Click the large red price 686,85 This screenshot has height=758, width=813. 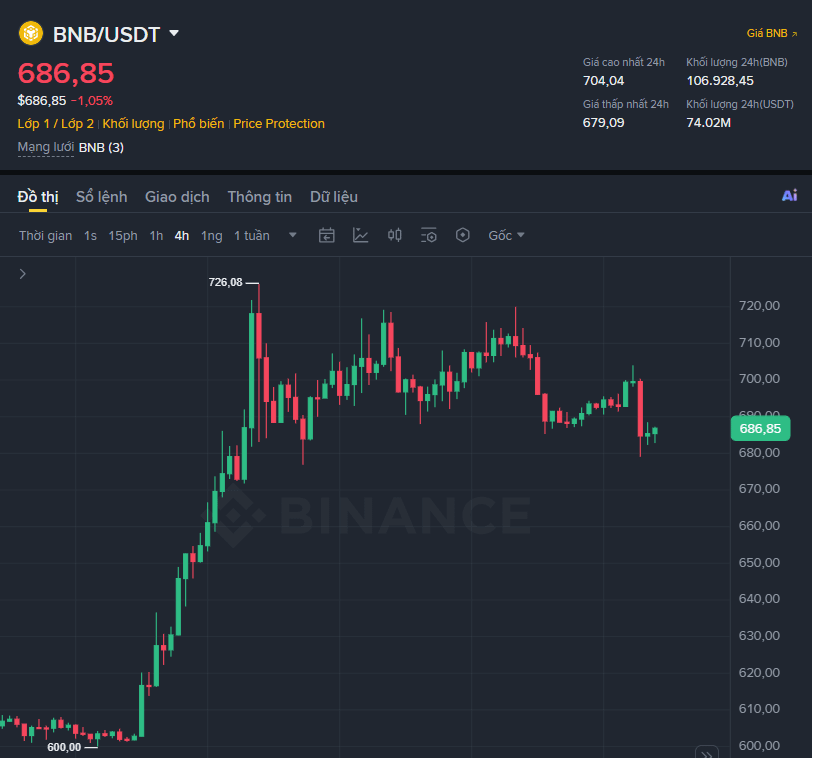coord(66,73)
